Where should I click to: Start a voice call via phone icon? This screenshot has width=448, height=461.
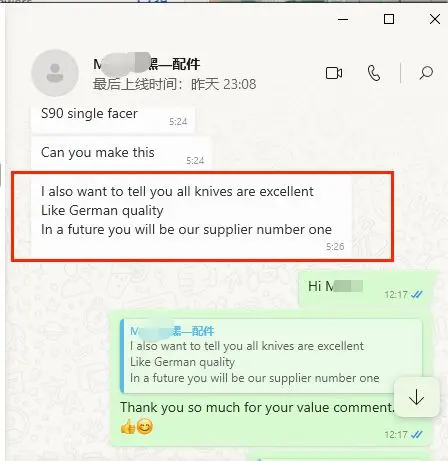coord(374,73)
